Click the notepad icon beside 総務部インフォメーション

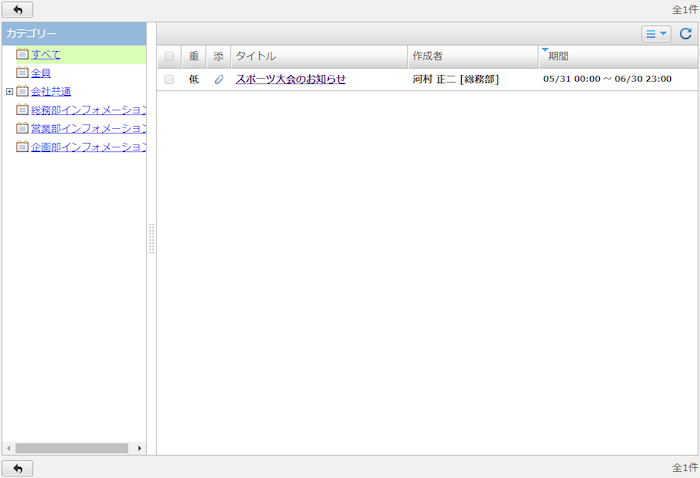(23, 110)
